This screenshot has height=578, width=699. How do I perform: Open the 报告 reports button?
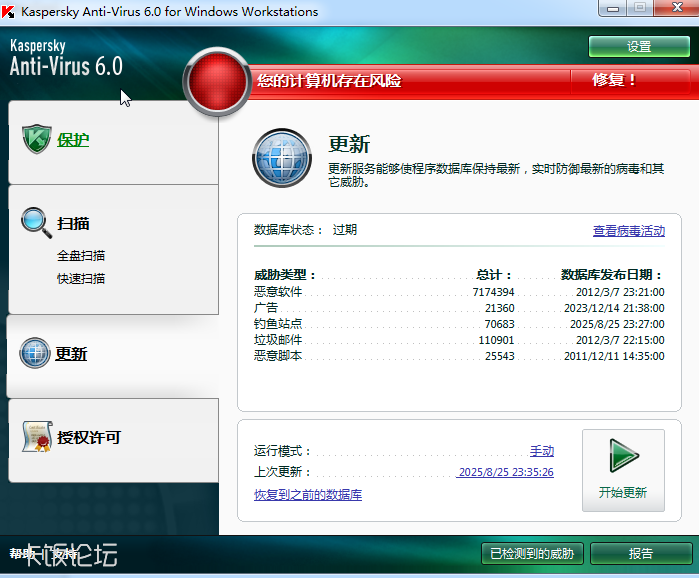tap(641, 553)
